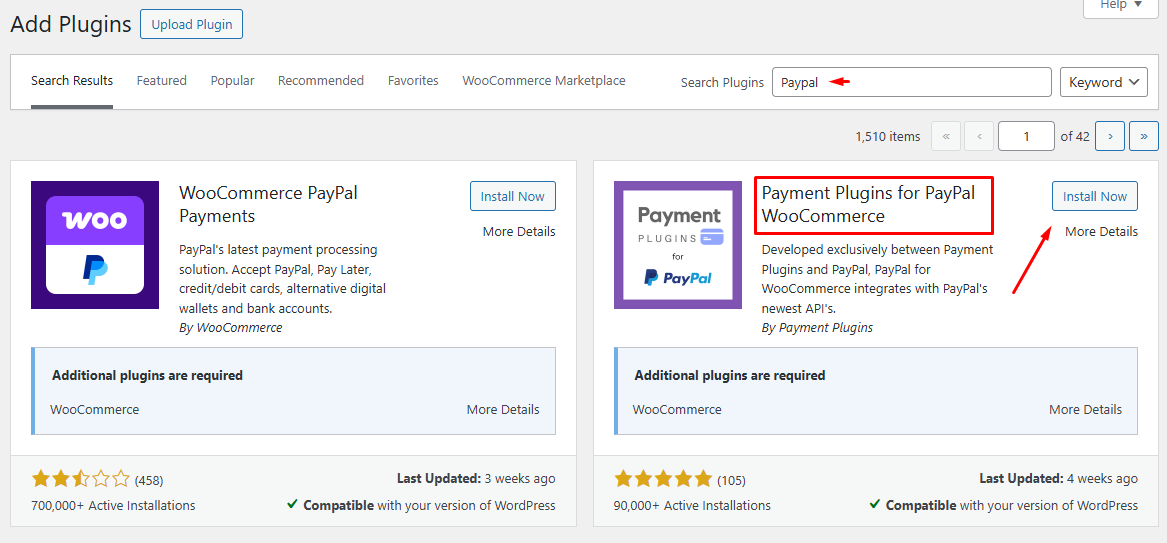The height and width of the screenshot is (543, 1167).
Task: Click the 700,000+ Active Installations text
Action: click(x=113, y=505)
